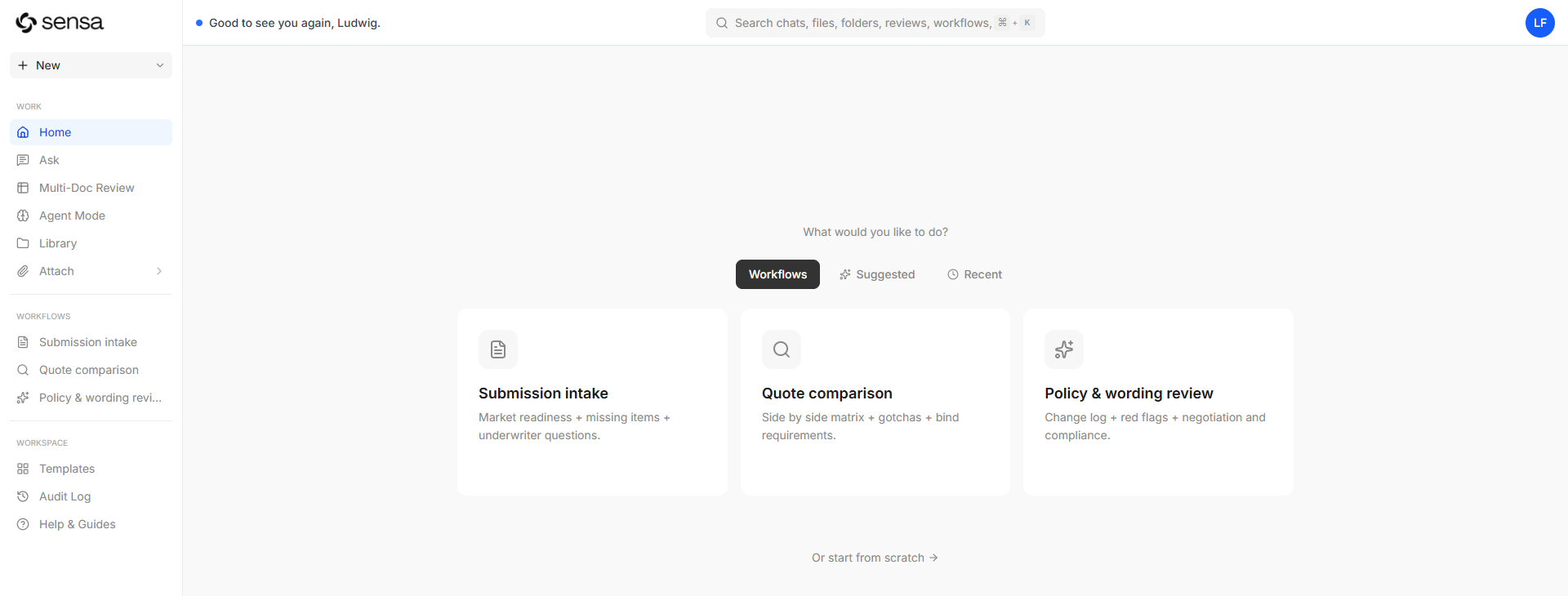The width and height of the screenshot is (1568, 596).
Task: Click the blue status dot beside greeting
Action: pyautogui.click(x=199, y=23)
